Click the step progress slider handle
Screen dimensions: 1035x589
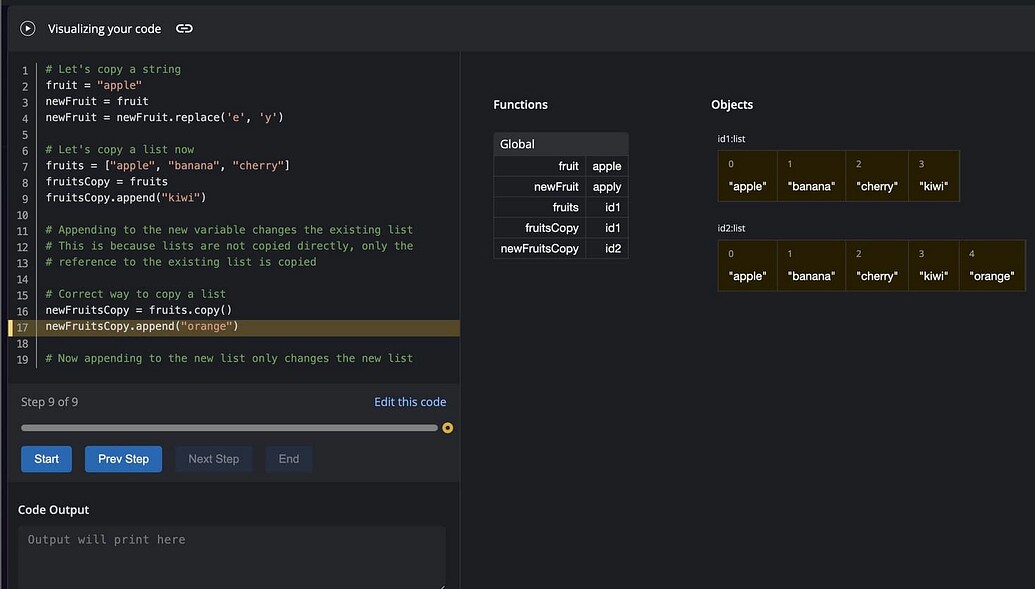(x=447, y=427)
